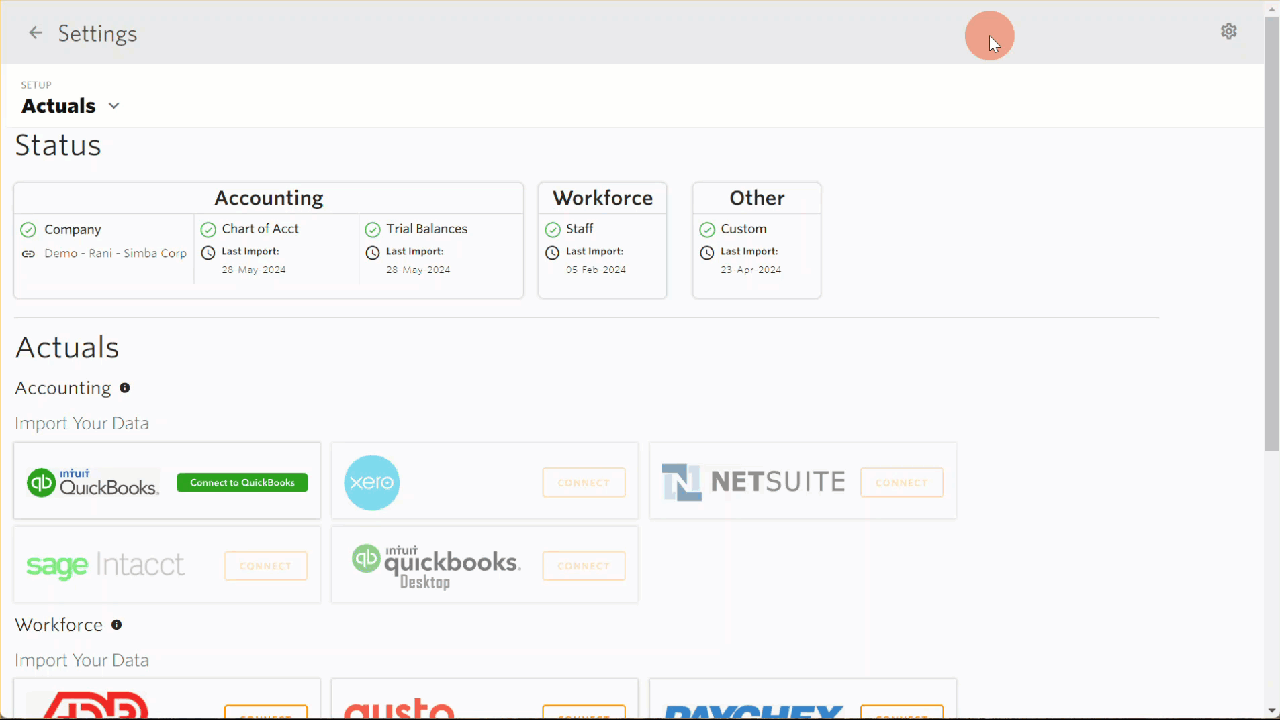The width and height of the screenshot is (1280, 720).
Task: Click the NetSuite logo
Action: pyautogui.click(x=754, y=483)
